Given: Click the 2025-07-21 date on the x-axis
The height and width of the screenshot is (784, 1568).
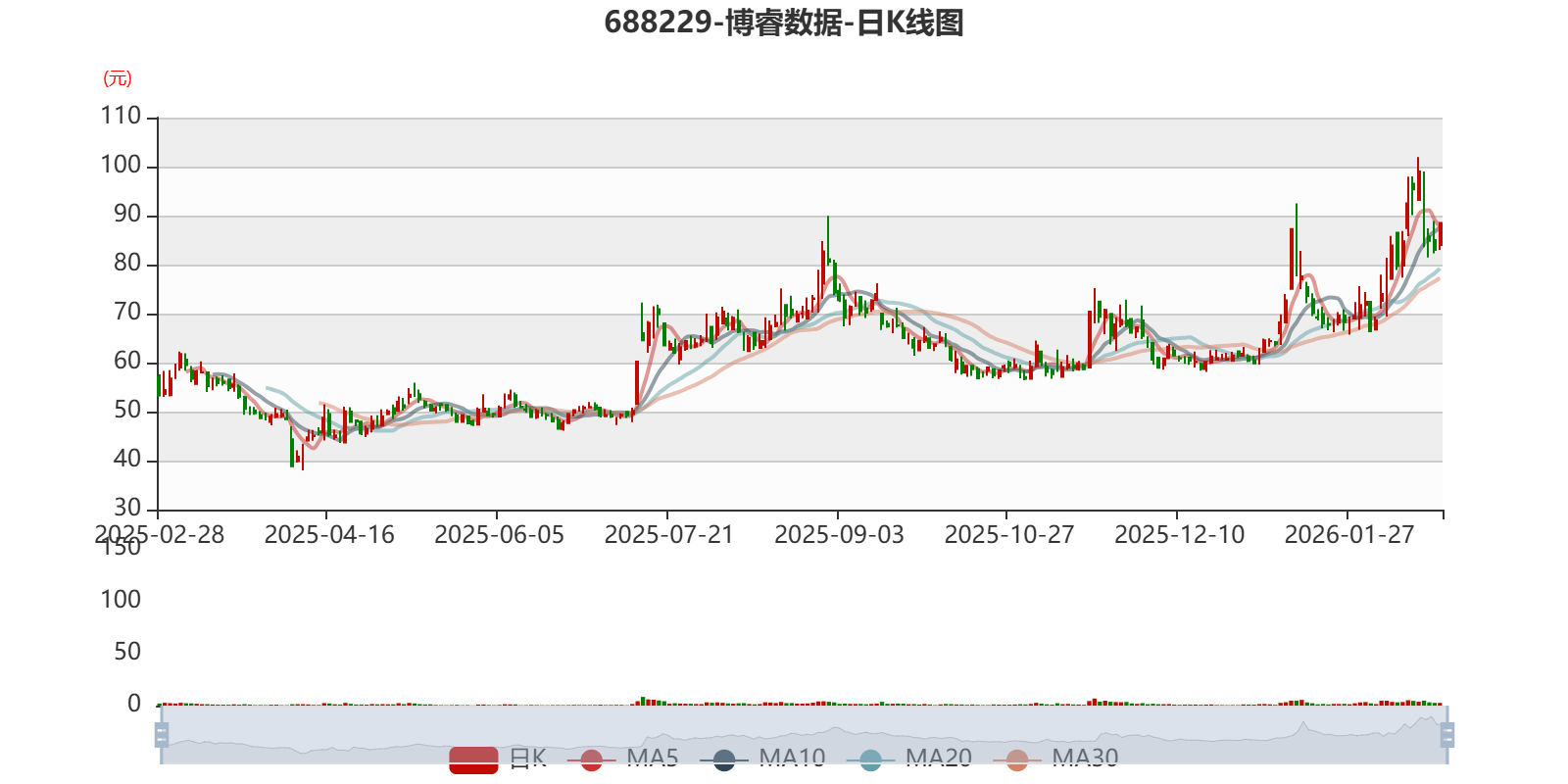Looking at the screenshot, I should point(668,534).
